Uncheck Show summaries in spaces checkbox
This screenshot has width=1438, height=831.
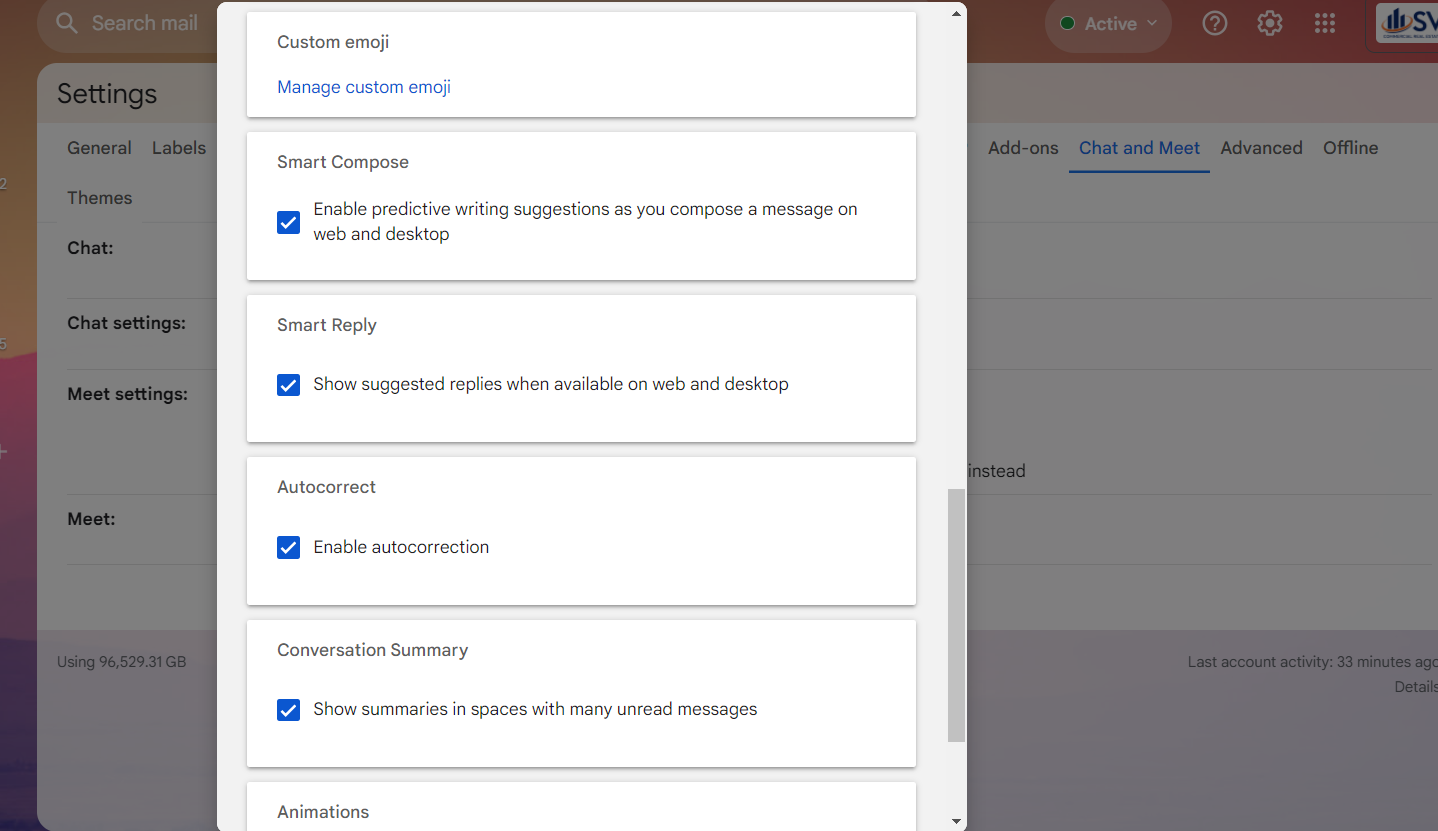coord(288,710)
